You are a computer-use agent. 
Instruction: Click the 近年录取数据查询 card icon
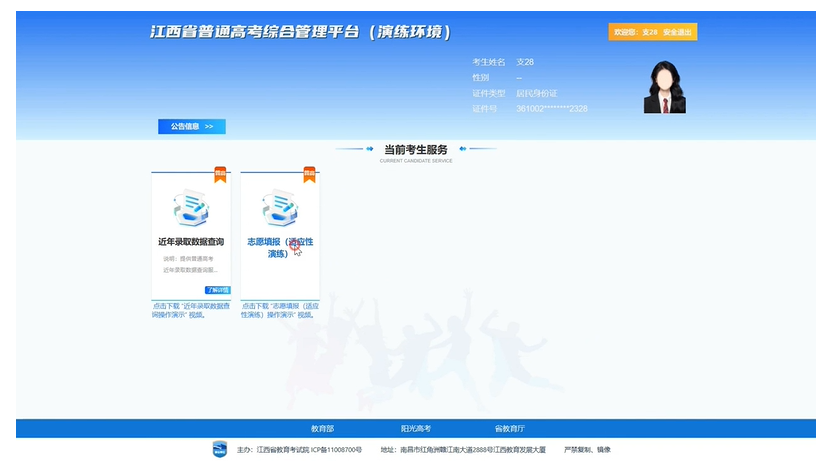point(190,208)
